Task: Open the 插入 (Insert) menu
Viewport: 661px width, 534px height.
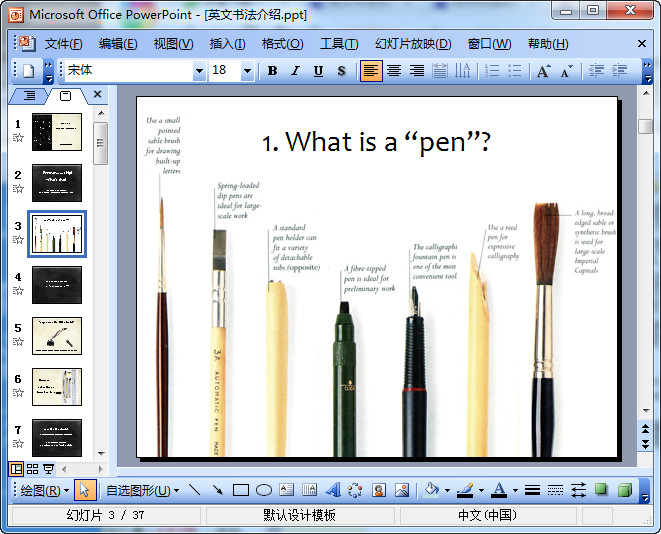Action: tap(227, 44)
